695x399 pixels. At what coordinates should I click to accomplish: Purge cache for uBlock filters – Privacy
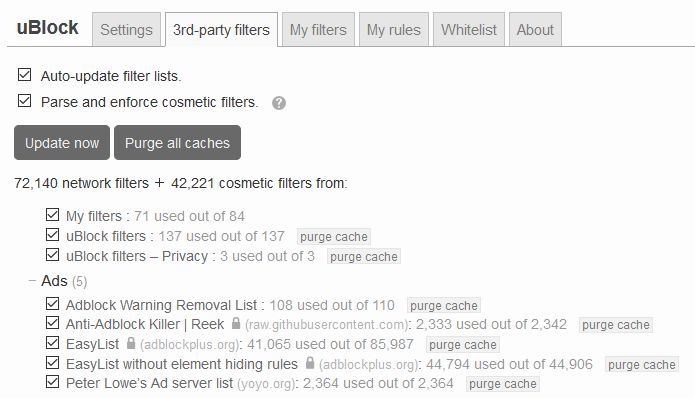pos(363,257)
